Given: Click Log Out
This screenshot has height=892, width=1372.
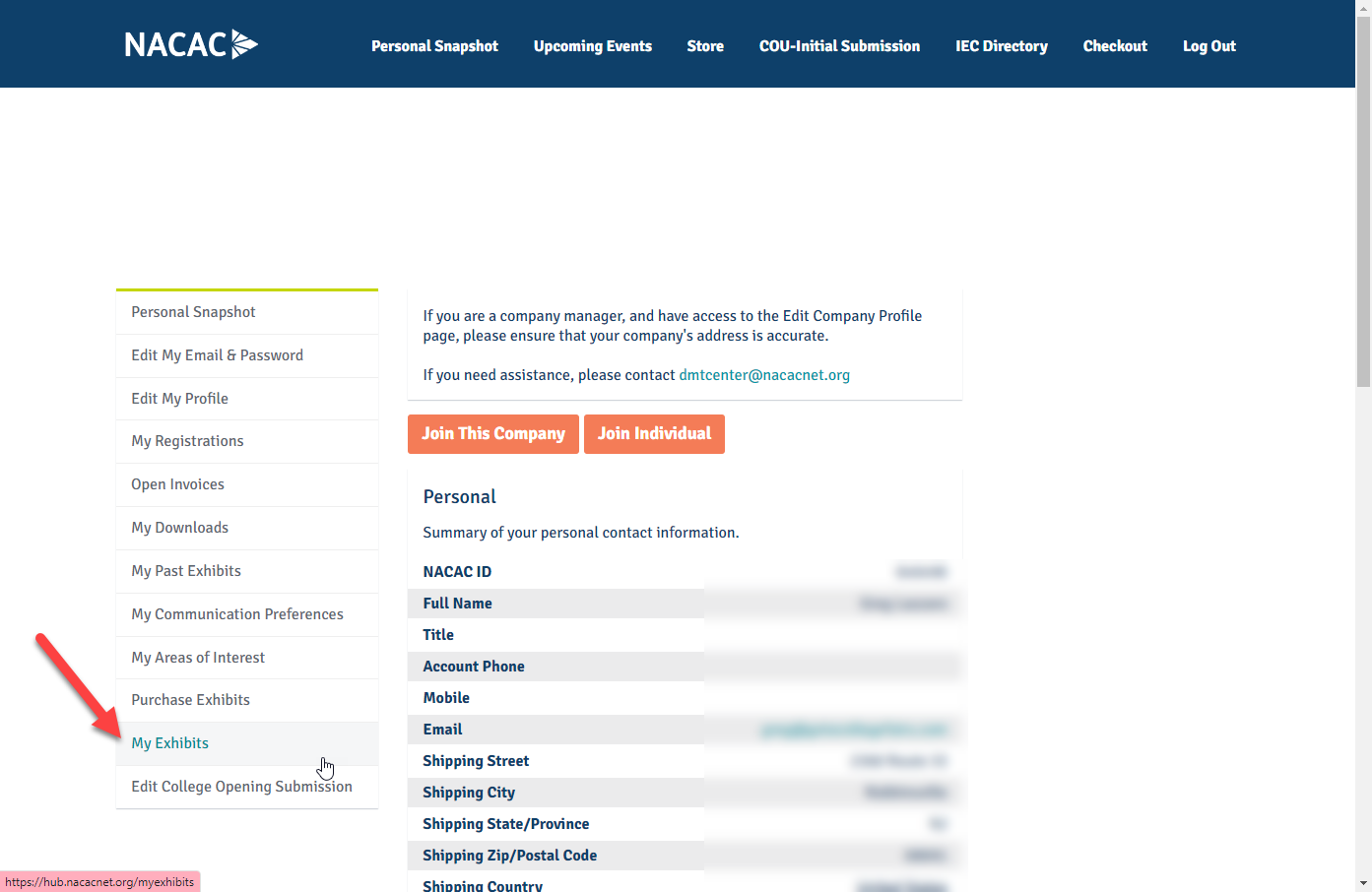Looking at the screenshot, I should [x=1209, y=46].
